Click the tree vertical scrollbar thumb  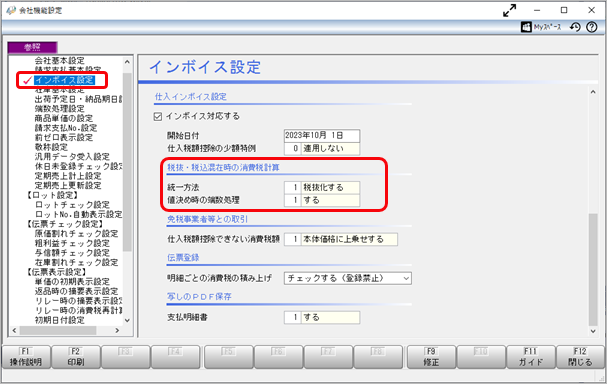pyautogui.click(x=127, y=162)
